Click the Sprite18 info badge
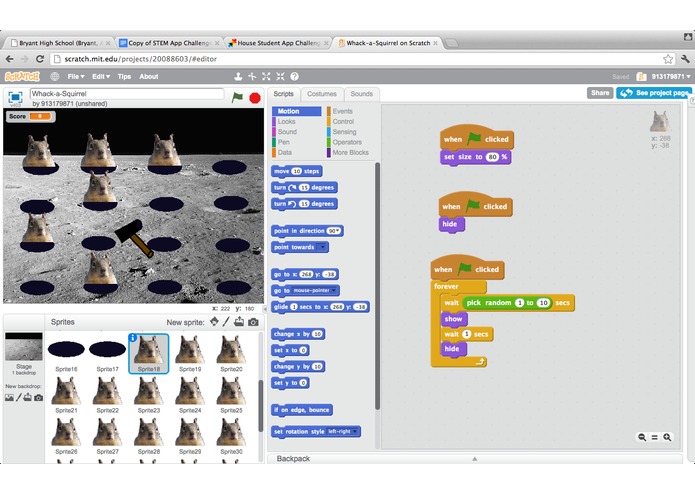This screenshot has height=494, width=695. coord(133,338)
